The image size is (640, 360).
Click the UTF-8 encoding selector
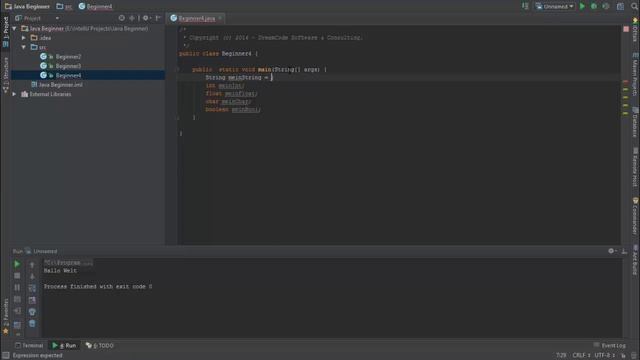point(604,356)
